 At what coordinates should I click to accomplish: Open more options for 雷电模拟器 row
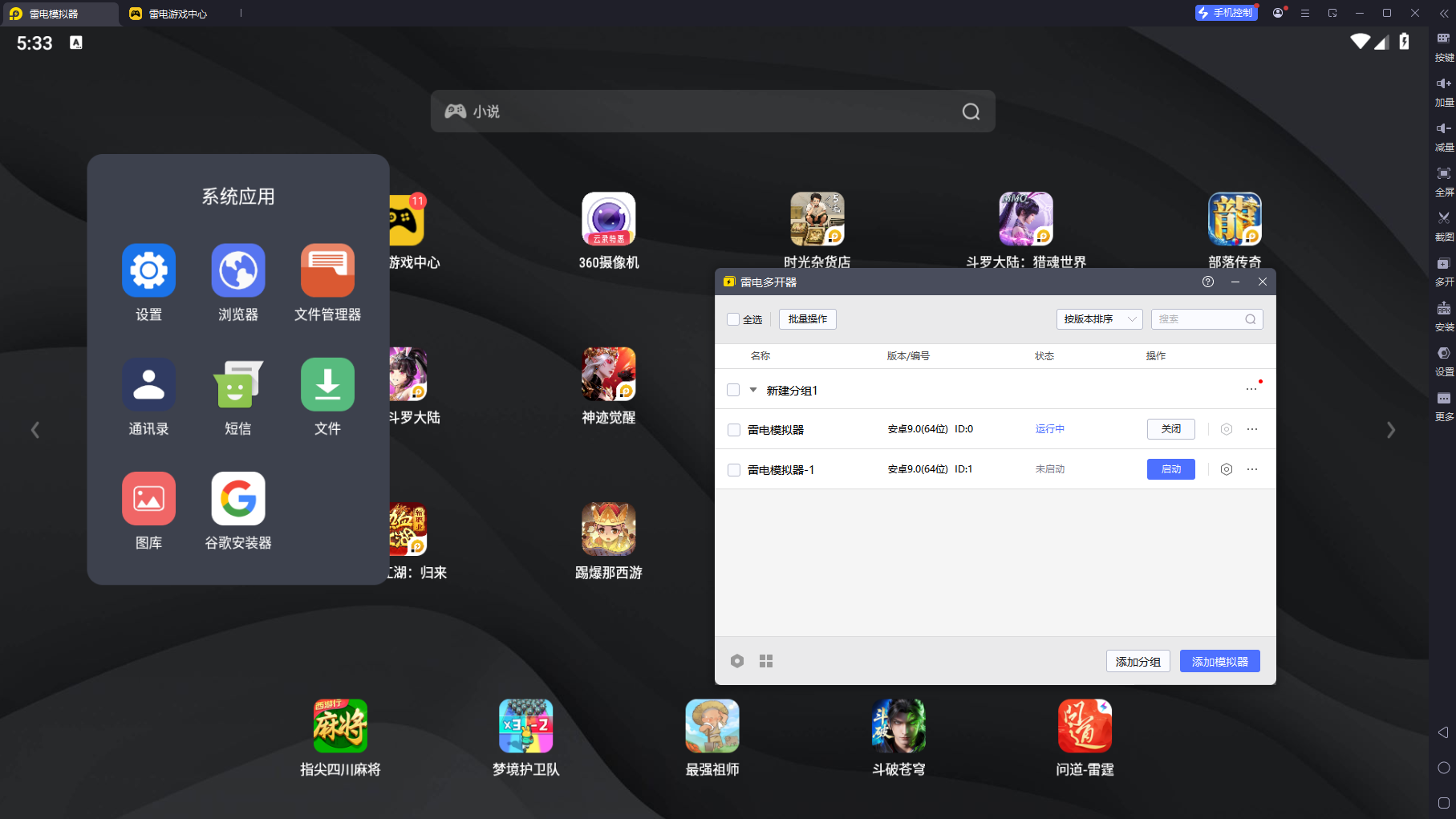tap(1252, 429)
